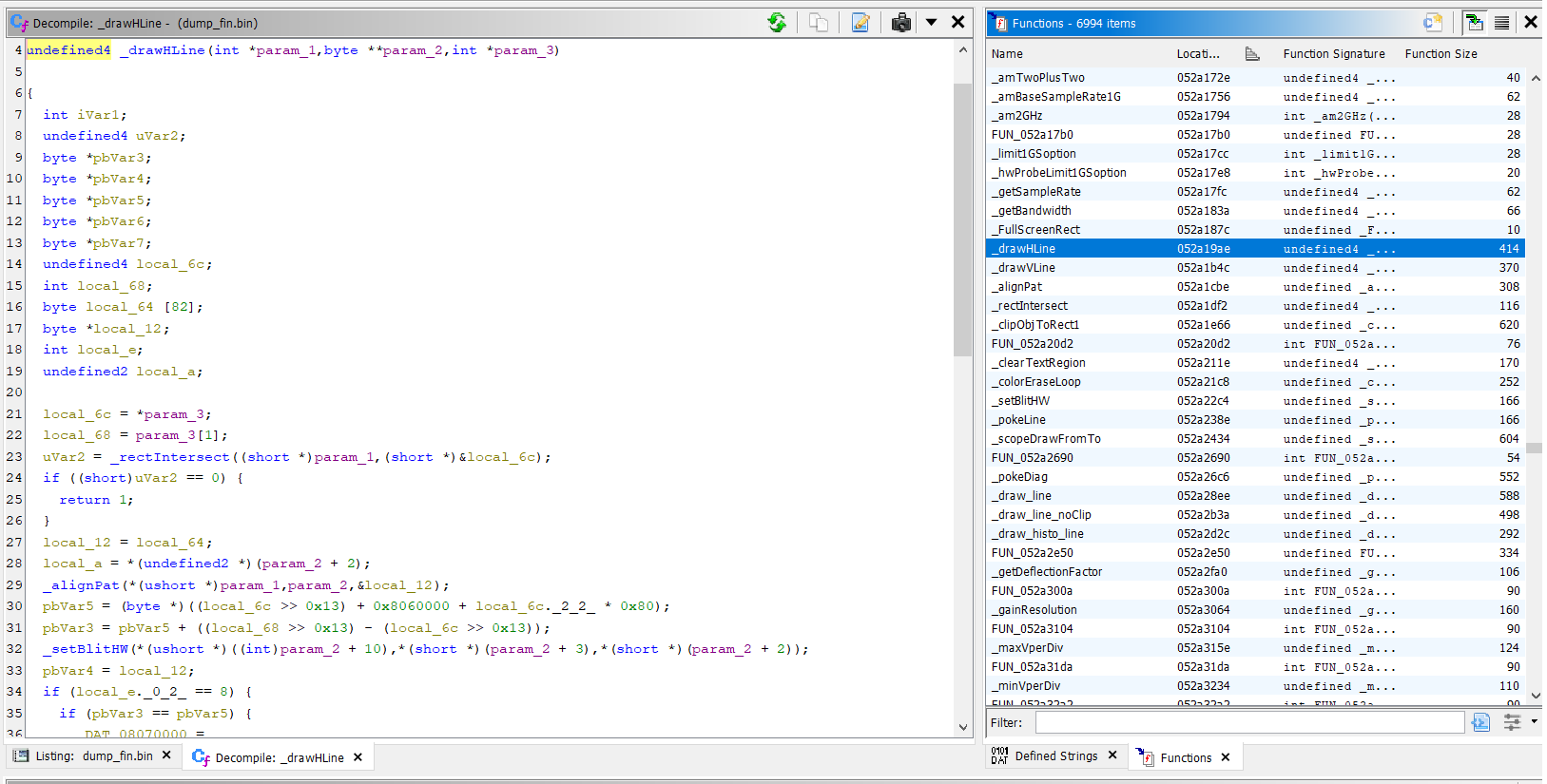Open debug function decompilation via the notepad-pencil icon
1547x784 pixels.
click(861, 23)
